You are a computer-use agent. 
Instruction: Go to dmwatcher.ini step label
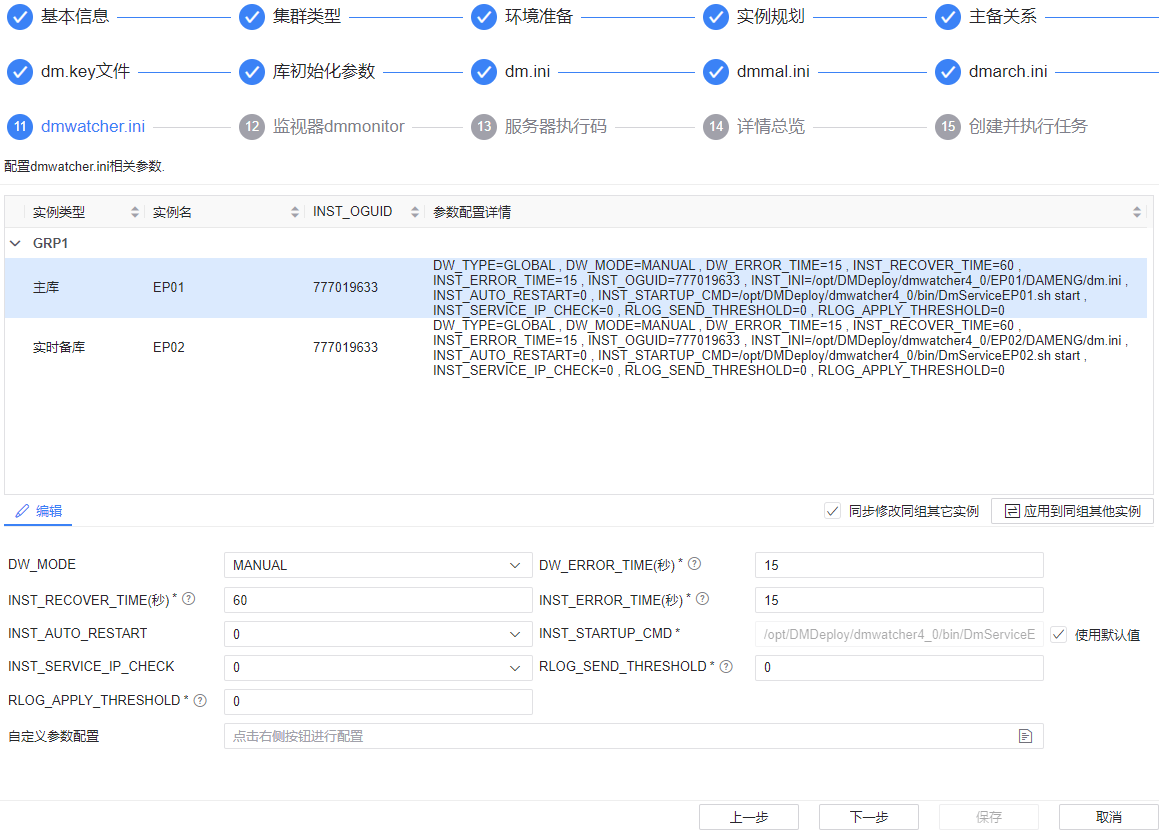click(x=93, y=127)
